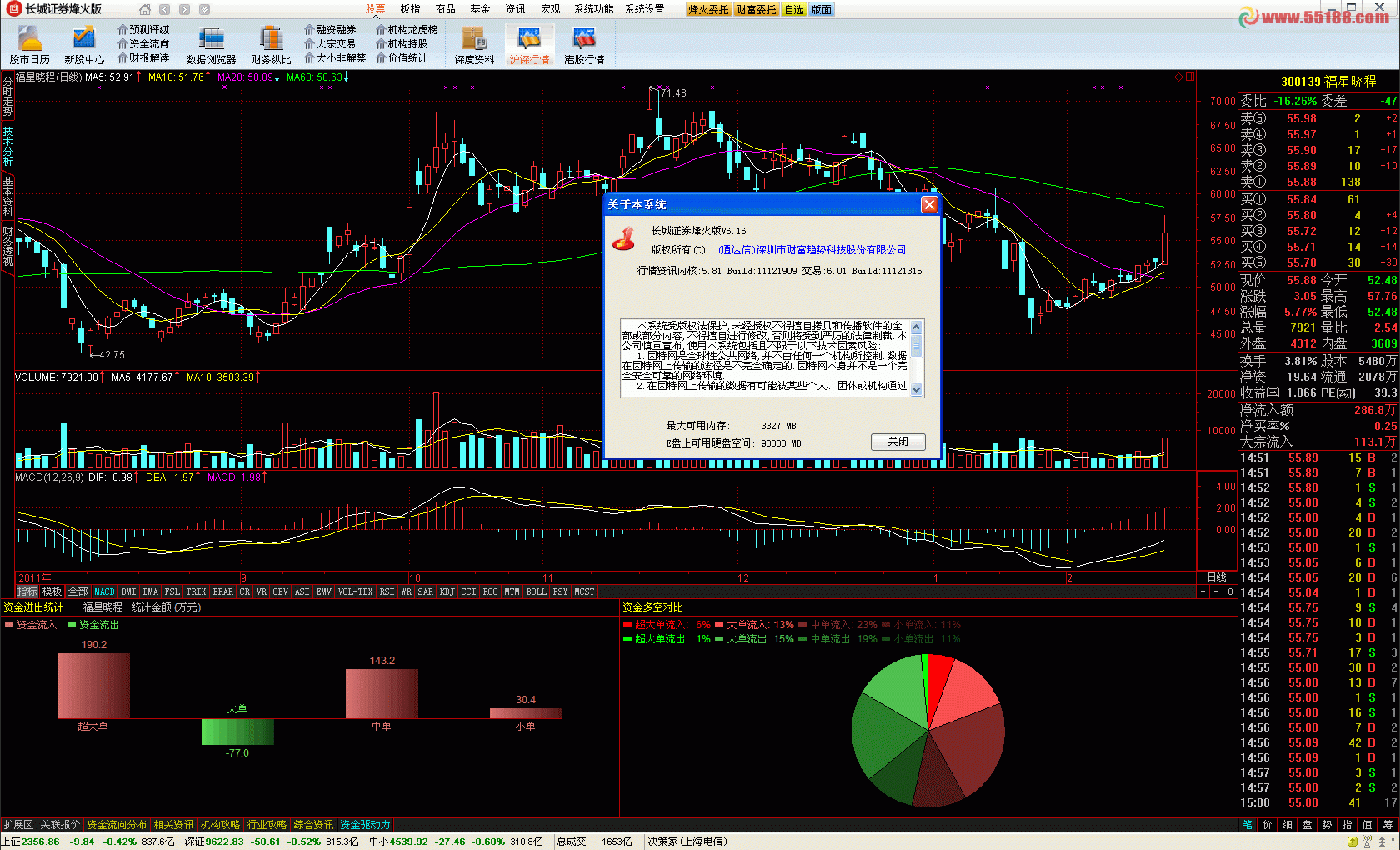Switch to 分时走势 side tab
This screenshot has width=1400, height=850.
click(7, 96)
